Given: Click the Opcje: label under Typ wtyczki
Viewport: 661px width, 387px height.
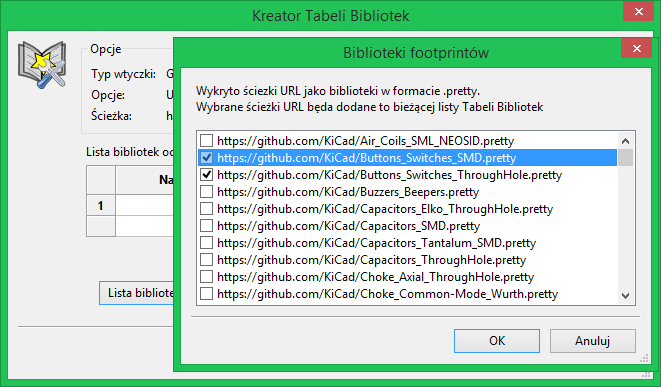Looking at the screenshot, I should pyautogui.click(x=108, y=95).
